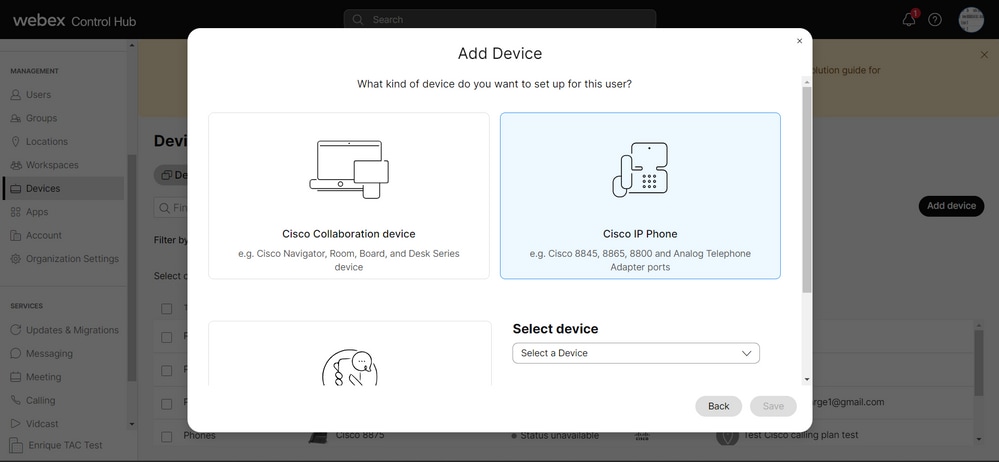This screenshot has width=999, height=462.
Task: Click the Messaging bubble icon
Action: click(16, 354)
